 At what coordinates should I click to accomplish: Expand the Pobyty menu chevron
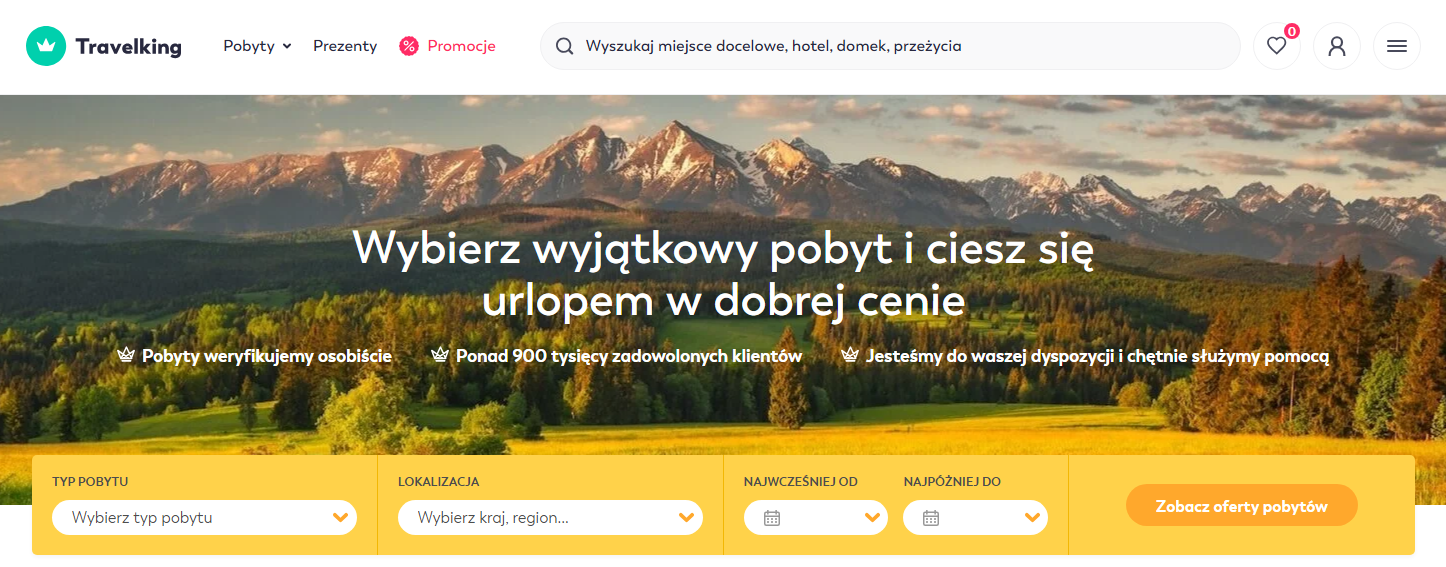click(287, 46)
